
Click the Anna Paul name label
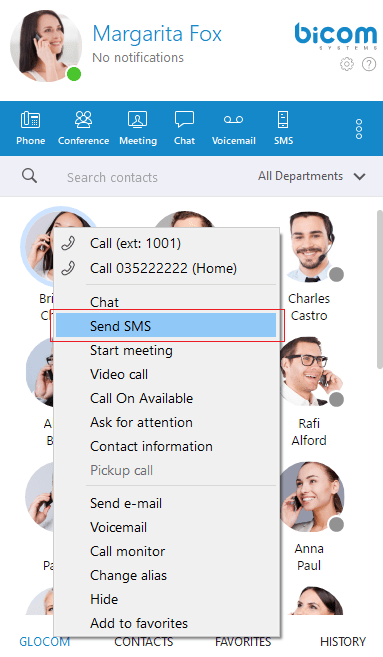309,556
